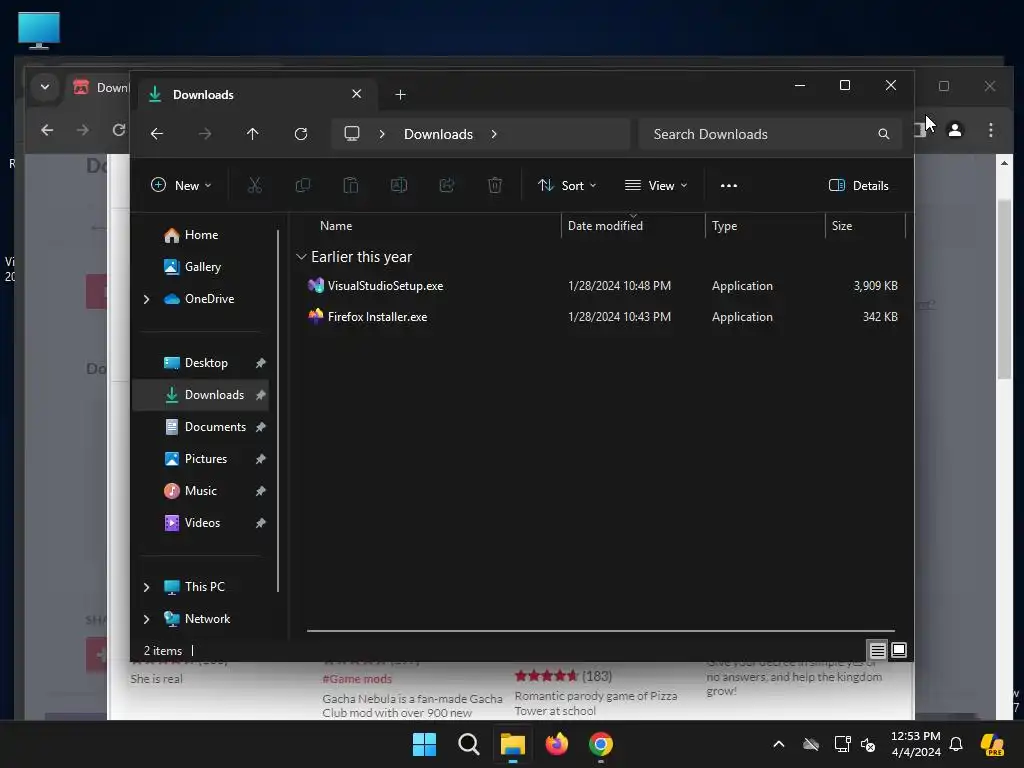This screenshot has height=768, width=1024.
Task: Select Desktop in navigation pane
Action: tap(206, 363)
